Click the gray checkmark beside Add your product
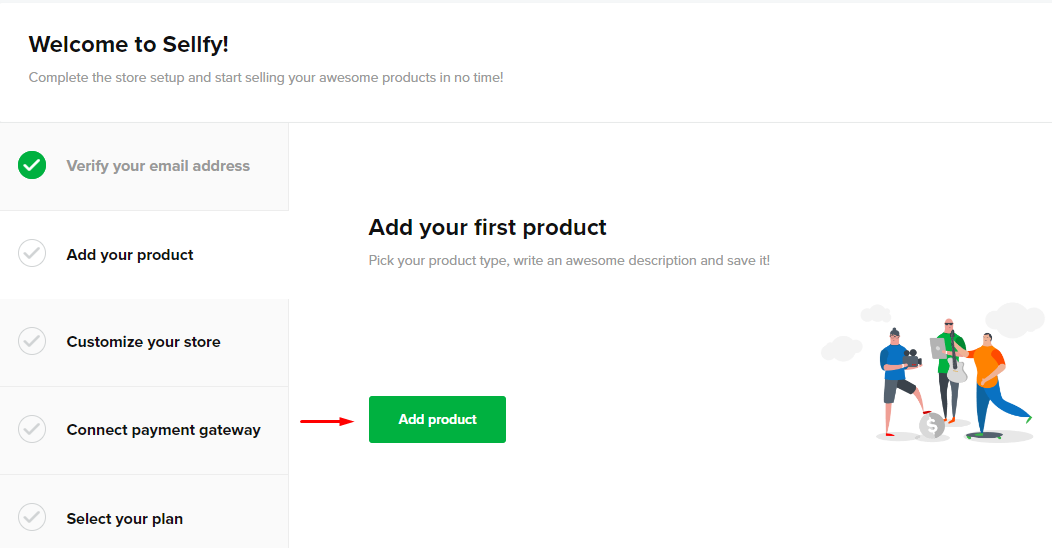This screenshot has height=548, width=1052. (32, 254)
